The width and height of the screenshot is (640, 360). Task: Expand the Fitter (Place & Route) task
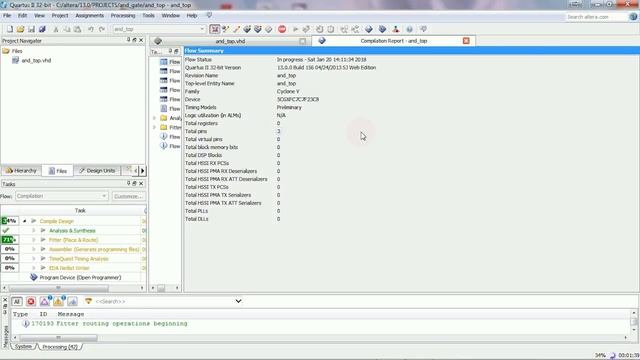34,240
